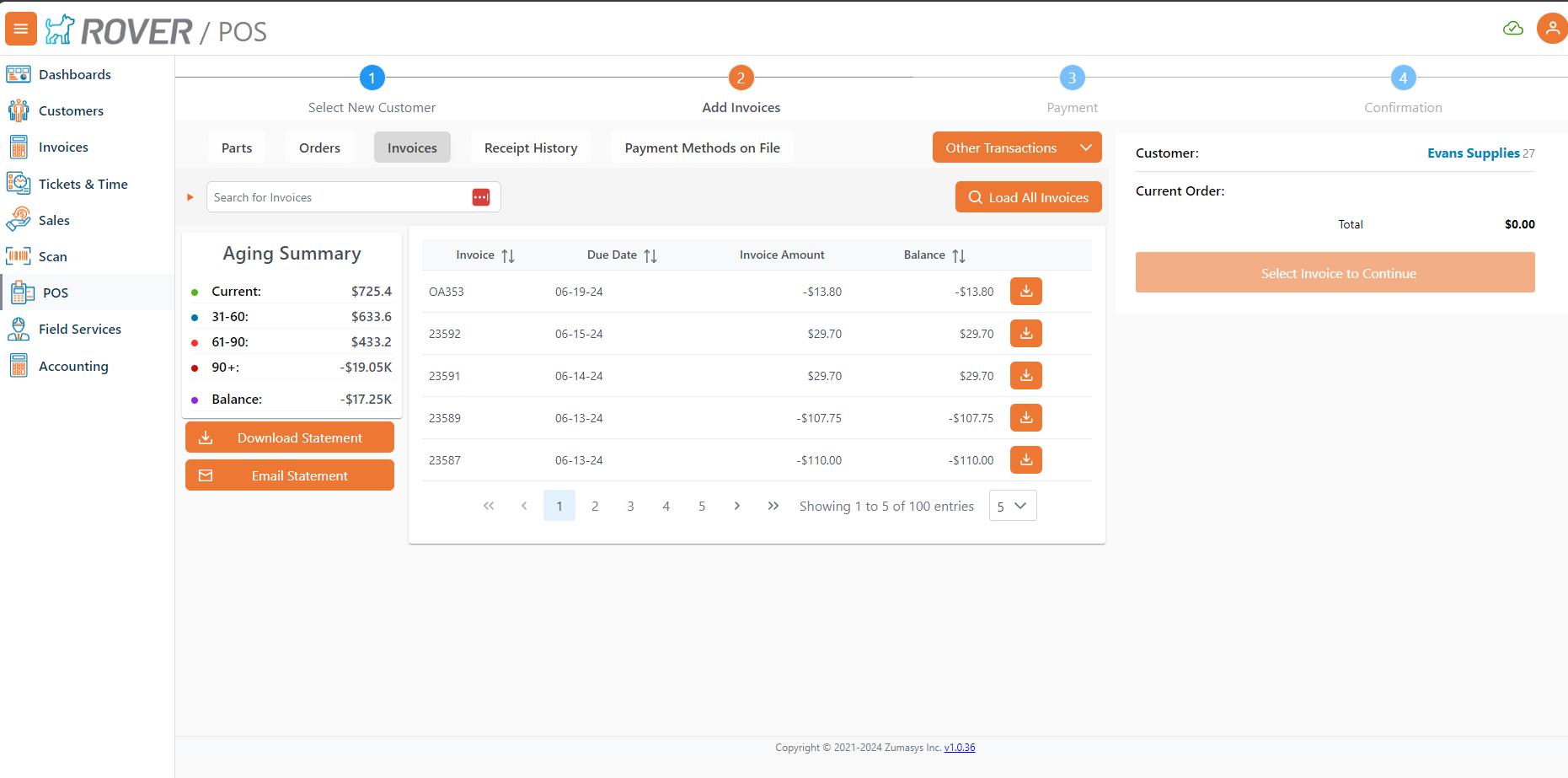
Task: Toggle sorting on the Balance column
Action: [959, 255]
